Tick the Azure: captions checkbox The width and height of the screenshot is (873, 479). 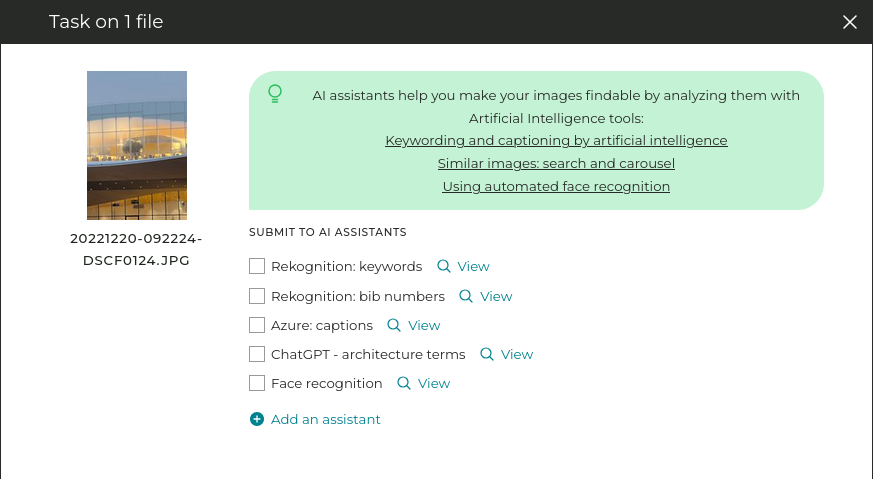pos(257,325)
